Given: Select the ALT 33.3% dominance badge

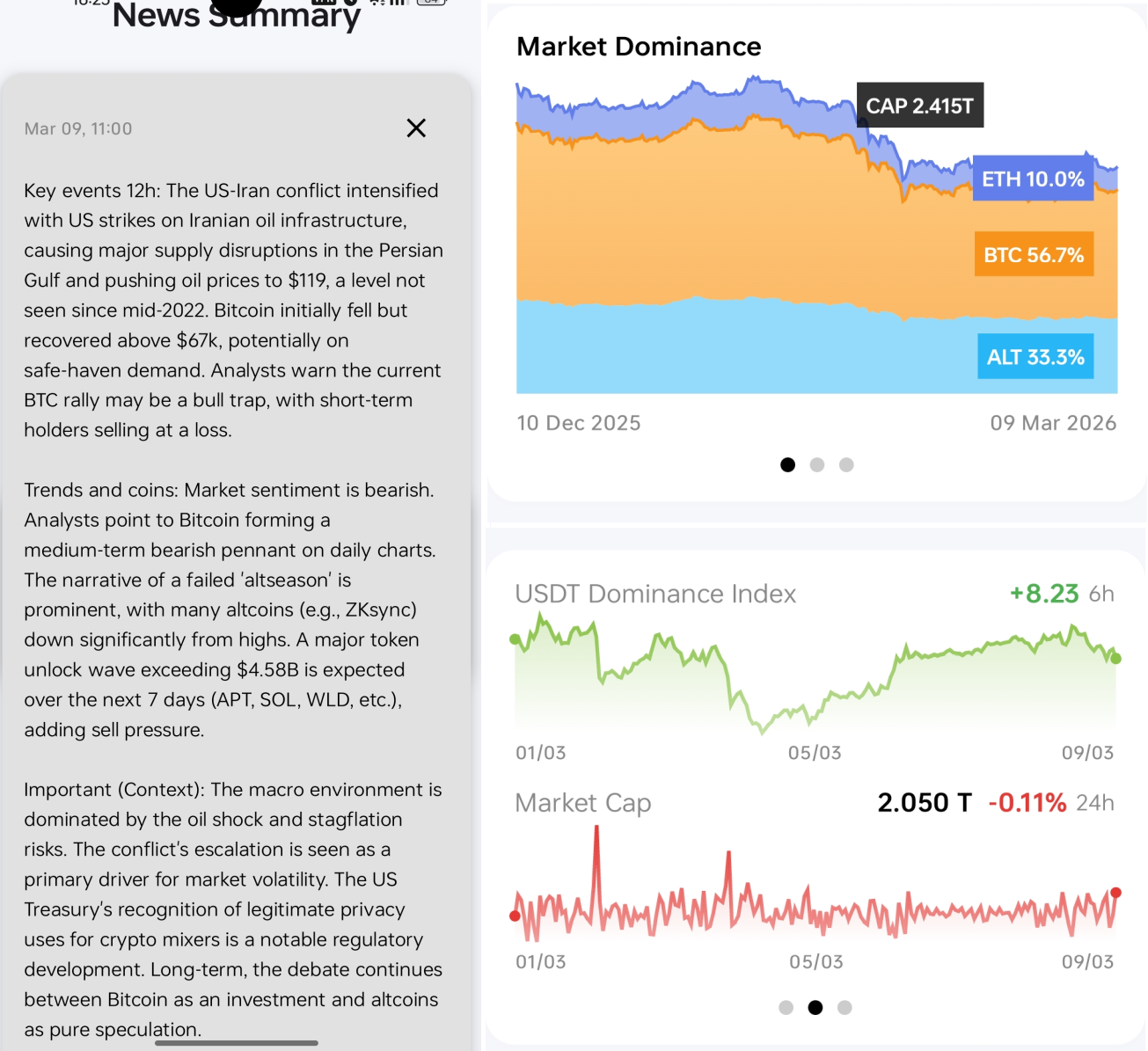Looking at the screenshot, I should (x=1035, y=356).
